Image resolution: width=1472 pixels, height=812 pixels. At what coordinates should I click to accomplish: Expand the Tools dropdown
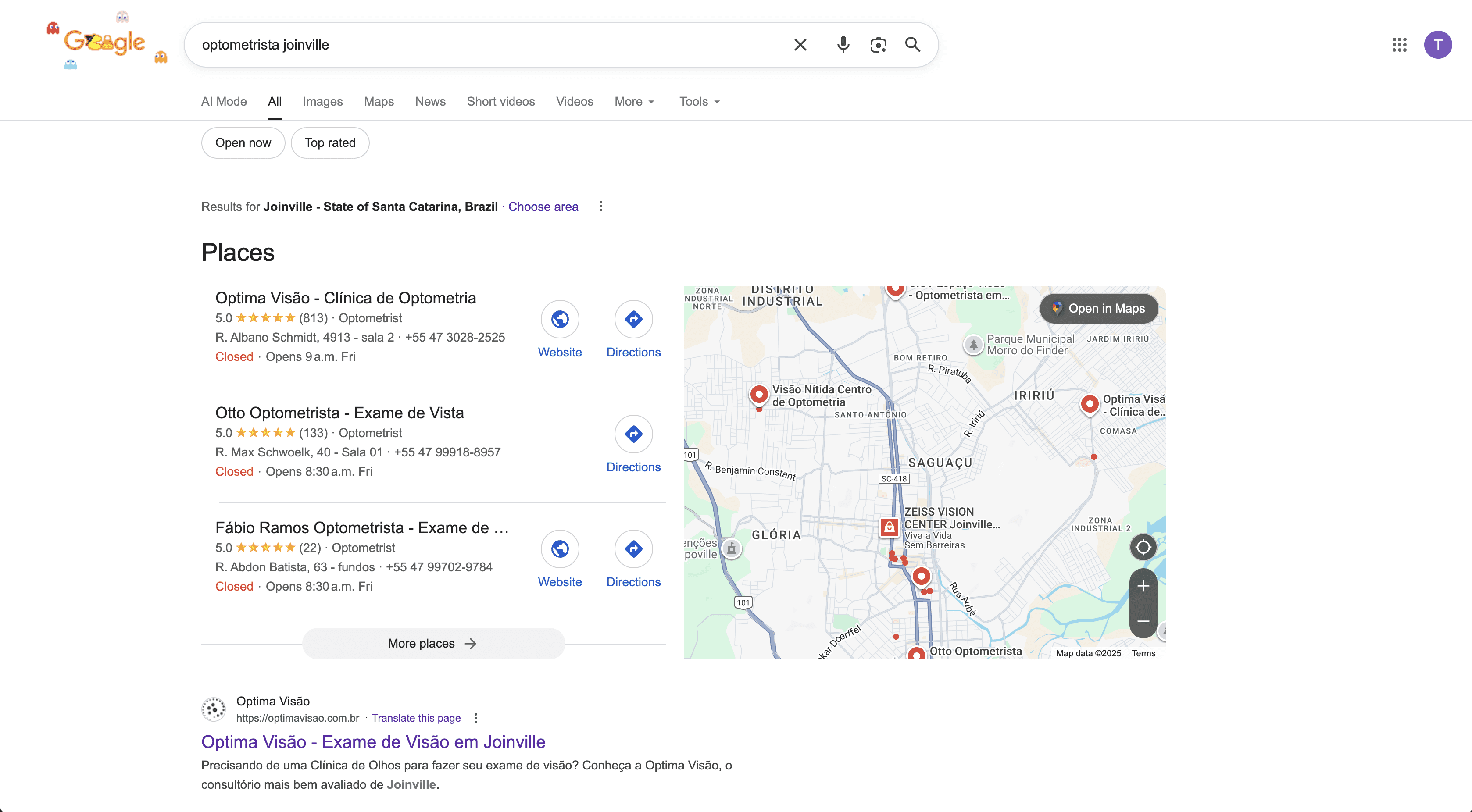point(700,102)
